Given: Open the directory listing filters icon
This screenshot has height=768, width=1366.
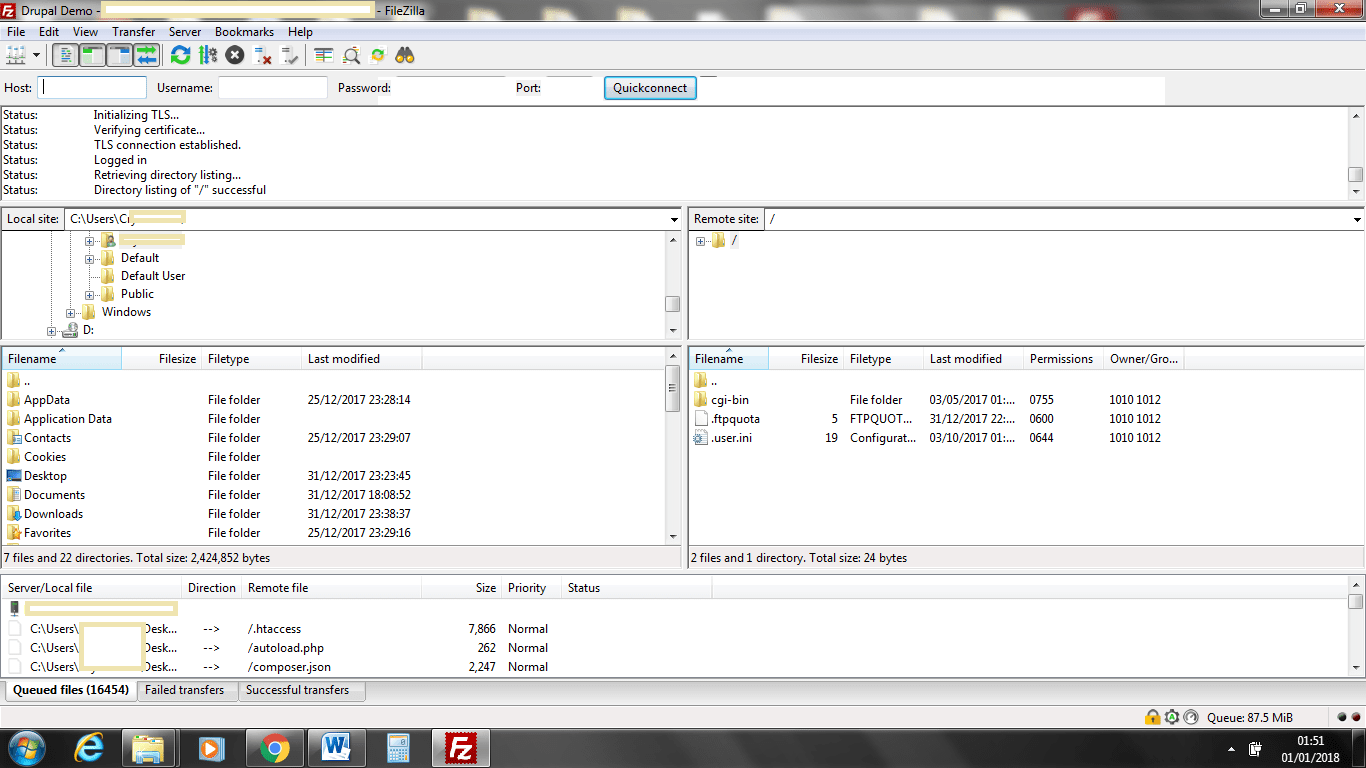Looking at the screenshot, I should (x=323, y=55).
